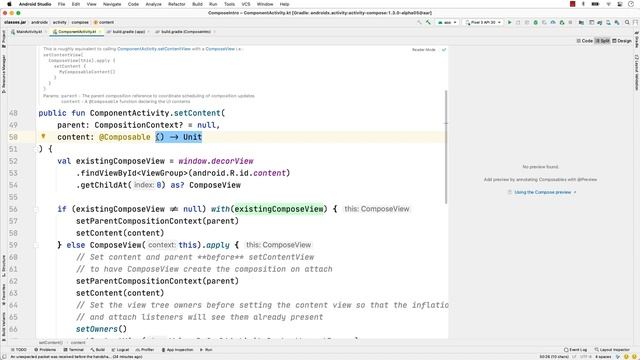Click the '4 spaces' indent status entry
Image resolution: width=640 pixels, height=360 pixels.
[x=603, y=357]
